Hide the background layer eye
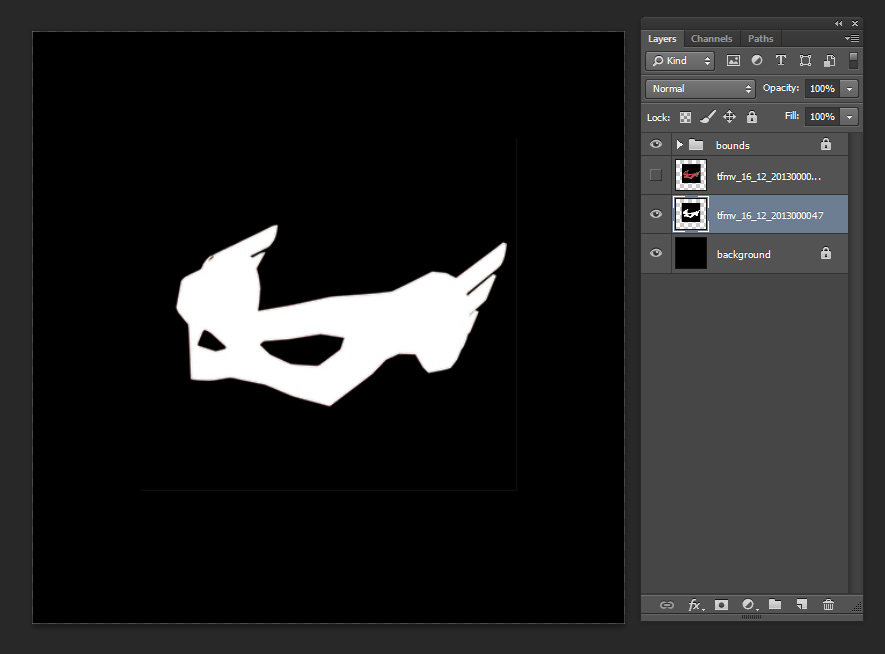Screen dimensions: 885x654 click(655, 253)
